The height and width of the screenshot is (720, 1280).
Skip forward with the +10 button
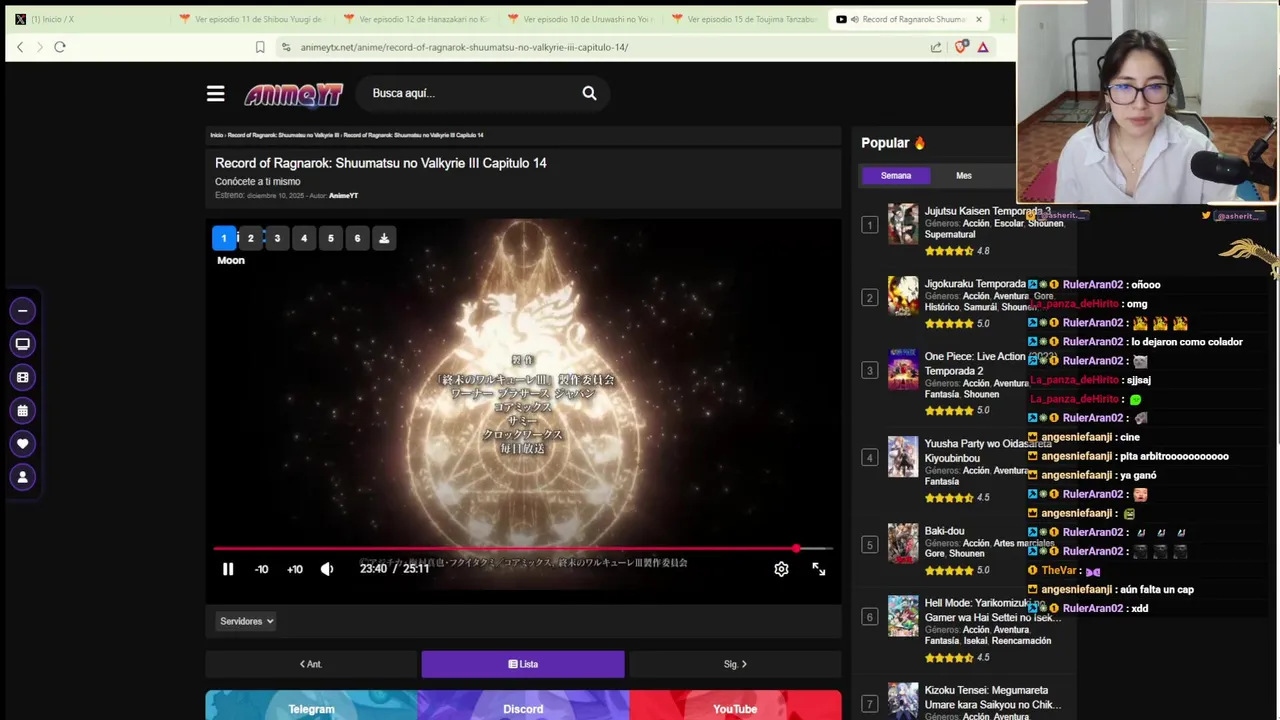click(x=295, y=569)
